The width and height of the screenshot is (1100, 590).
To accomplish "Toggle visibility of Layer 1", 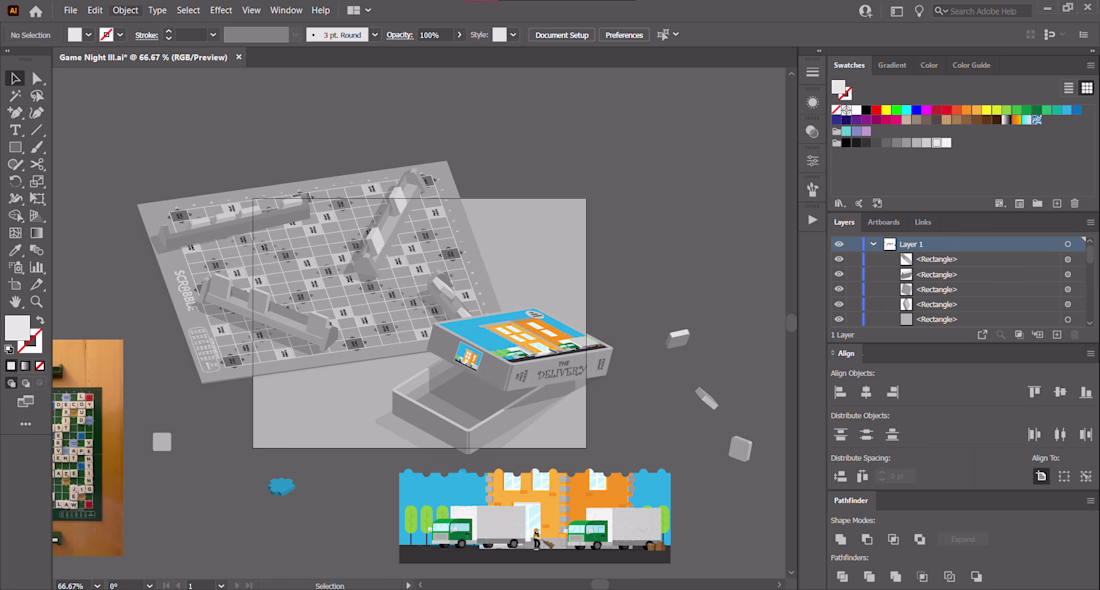I will pyautogui.click(x=839, y=244).
